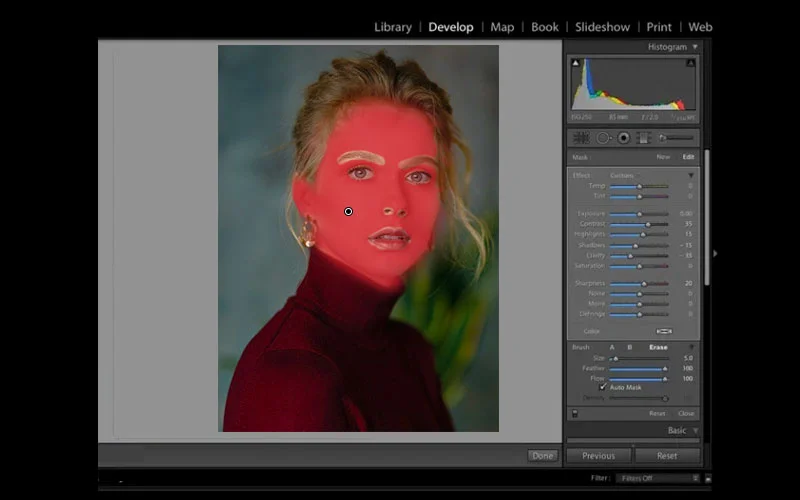Click the Color swatch in the effect panel
Image resolution: width=800 pixels, height=500 pixels.
(663, 331)
